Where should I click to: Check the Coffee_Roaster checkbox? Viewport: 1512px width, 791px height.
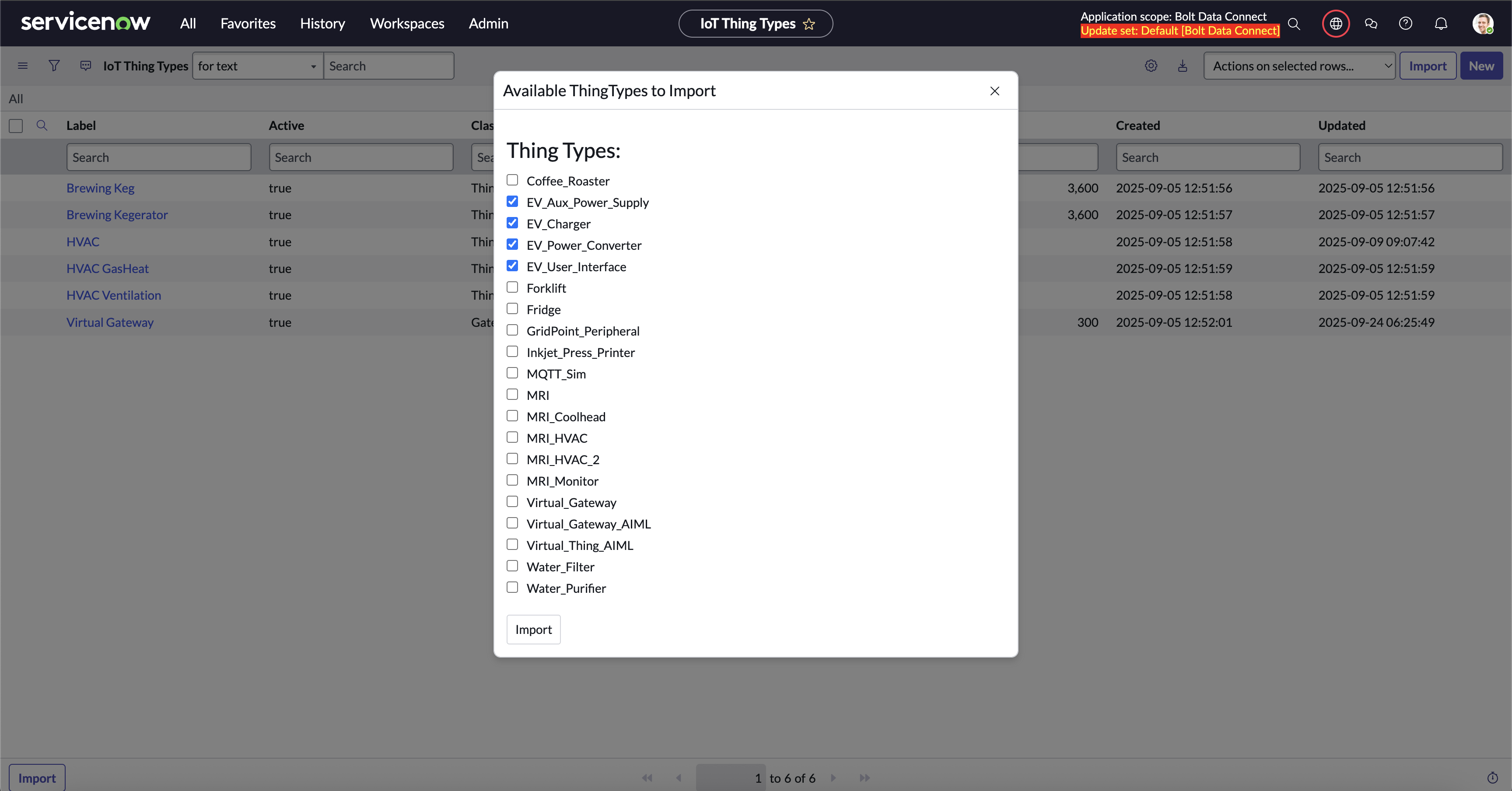512,179
